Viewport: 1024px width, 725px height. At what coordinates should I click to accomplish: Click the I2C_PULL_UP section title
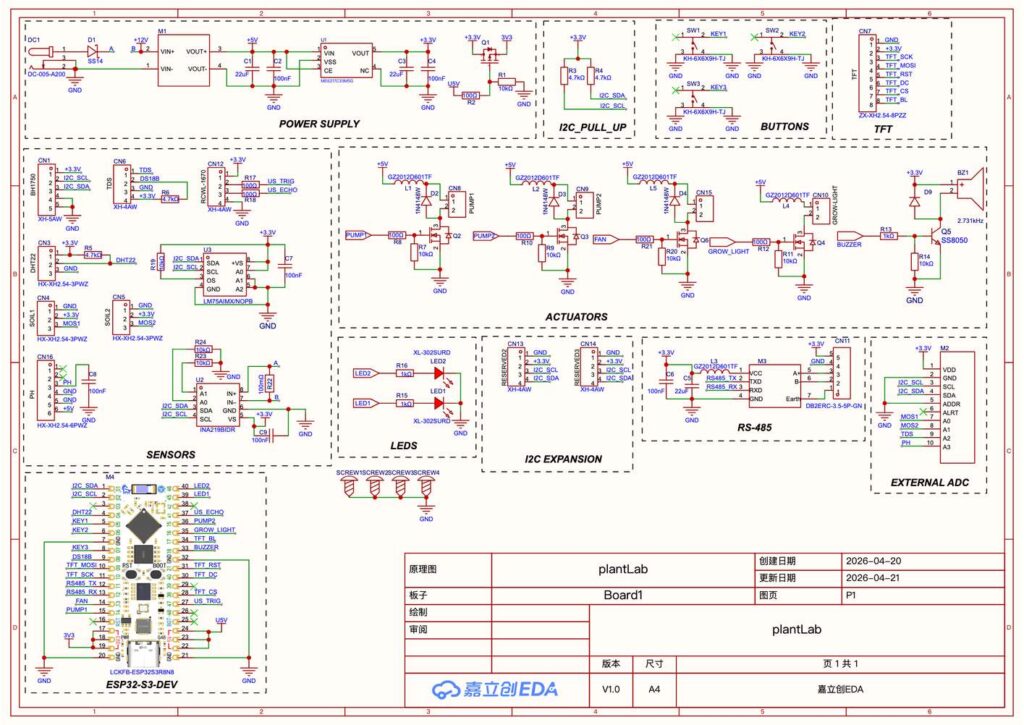592,127
